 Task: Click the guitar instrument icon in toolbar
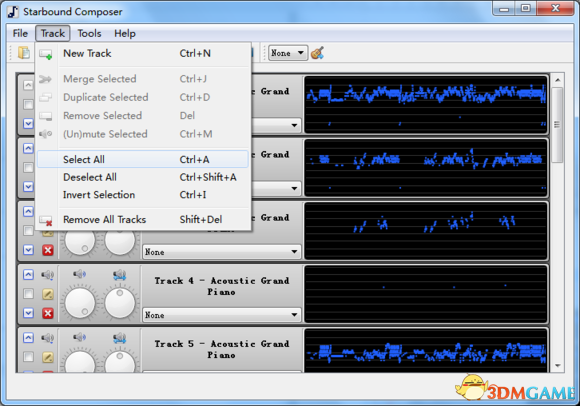click(x=317, y=53)
